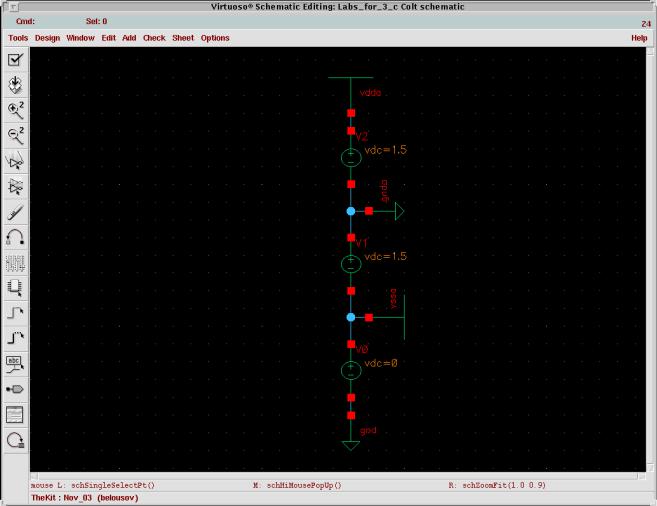Click the V0 instance name label

tap(362, 349)
